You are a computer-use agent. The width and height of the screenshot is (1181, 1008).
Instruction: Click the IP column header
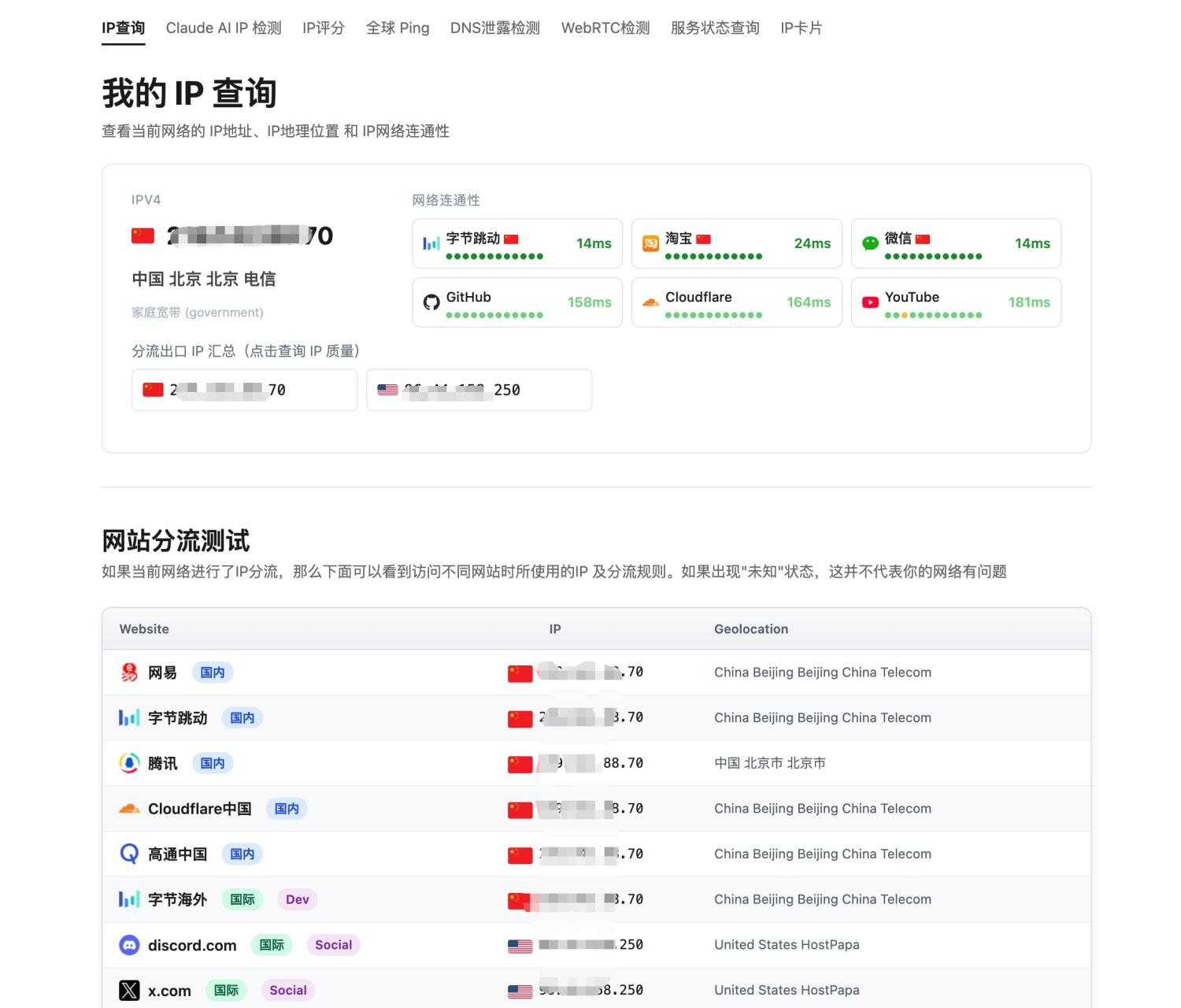[x=555, y=629]
